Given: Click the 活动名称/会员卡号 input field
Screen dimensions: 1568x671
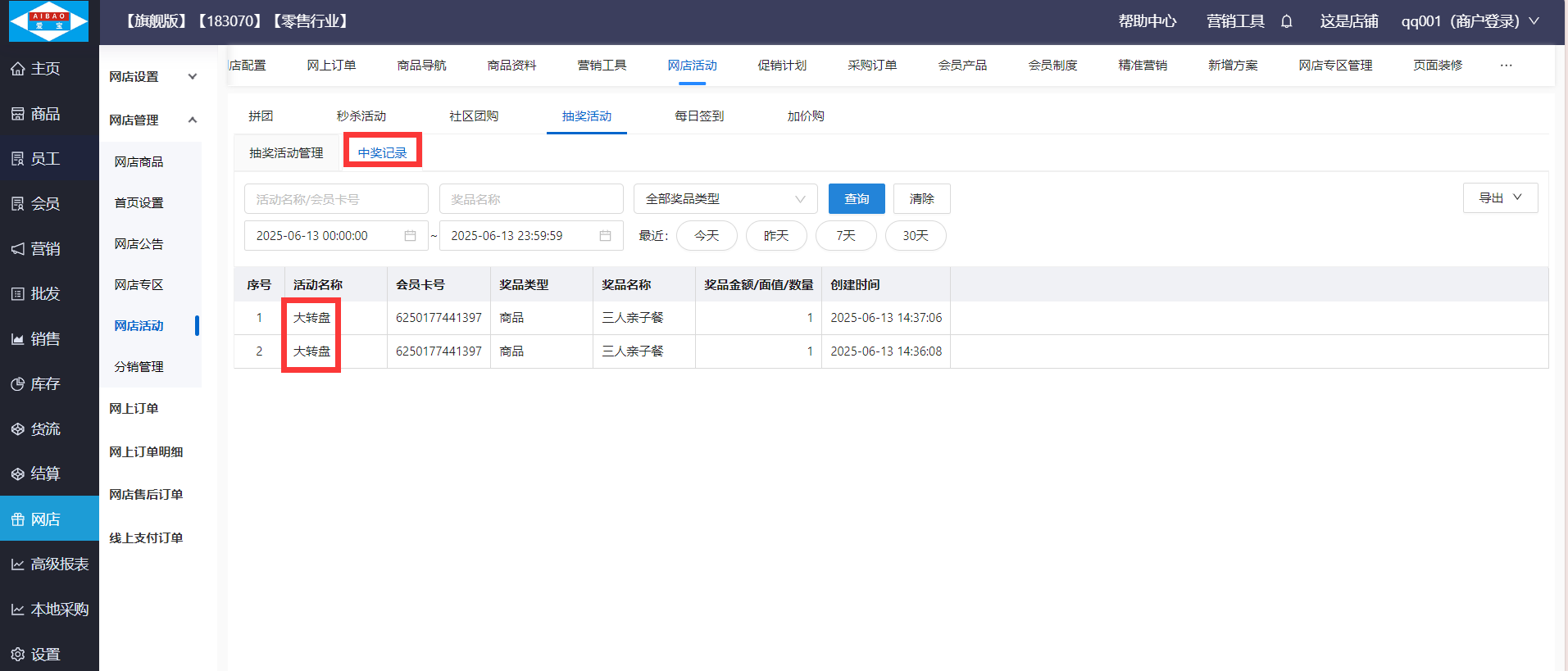Looking at the screenshot, I should tap(335, 199).
